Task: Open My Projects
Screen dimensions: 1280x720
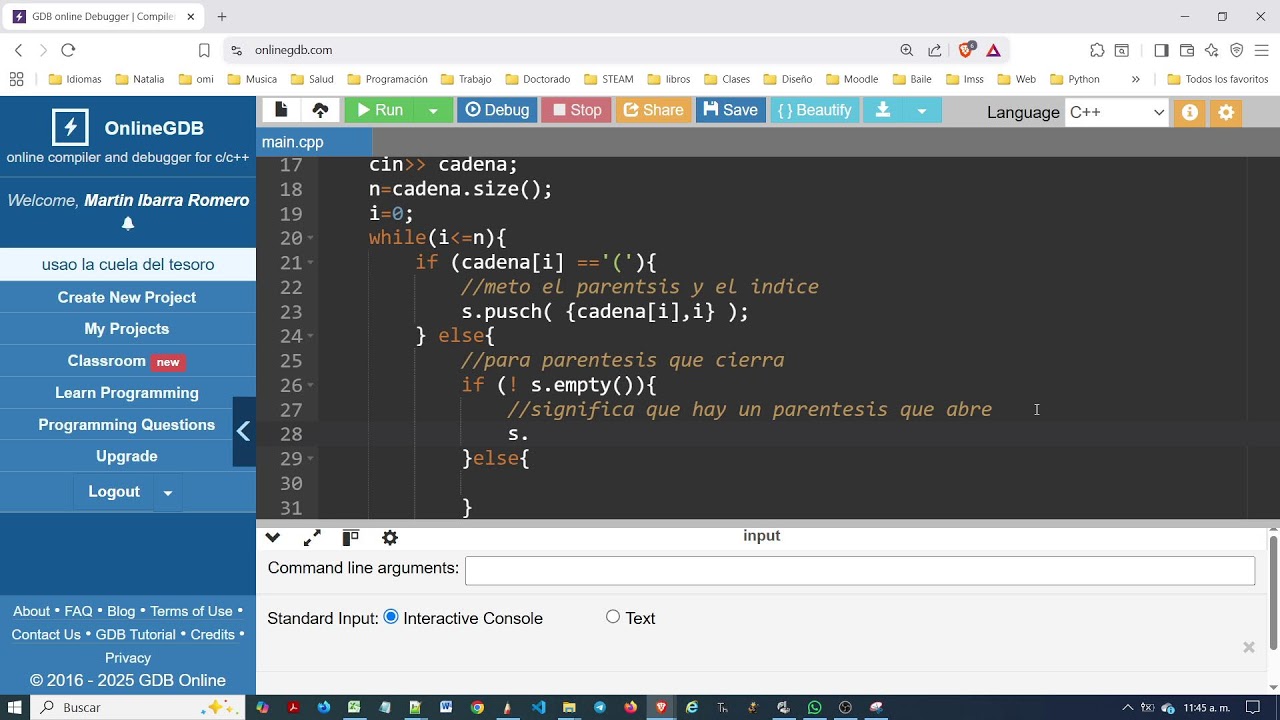Action: click(x=127, y=329)
